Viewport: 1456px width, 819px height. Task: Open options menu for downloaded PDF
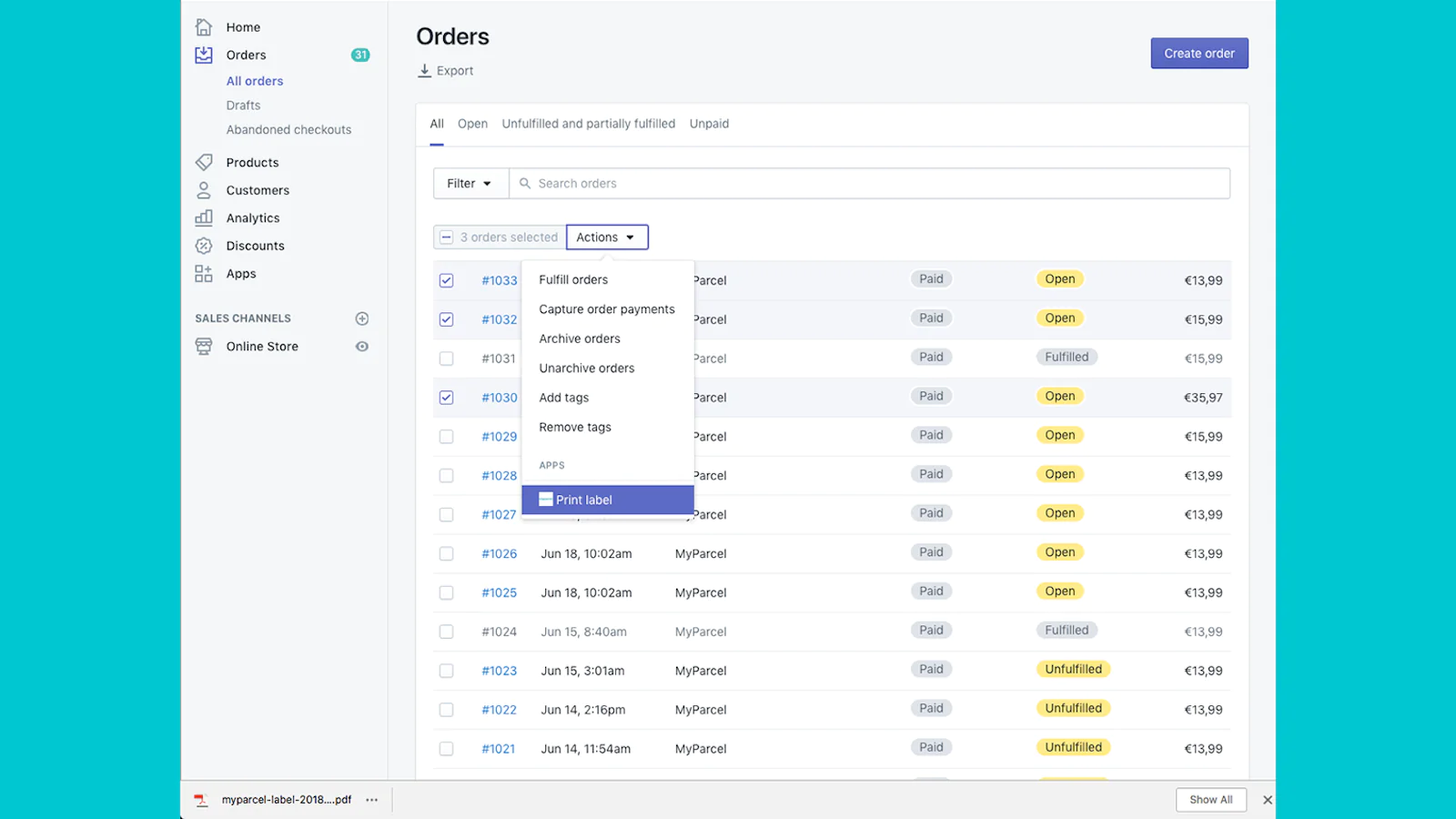point(371,800)
